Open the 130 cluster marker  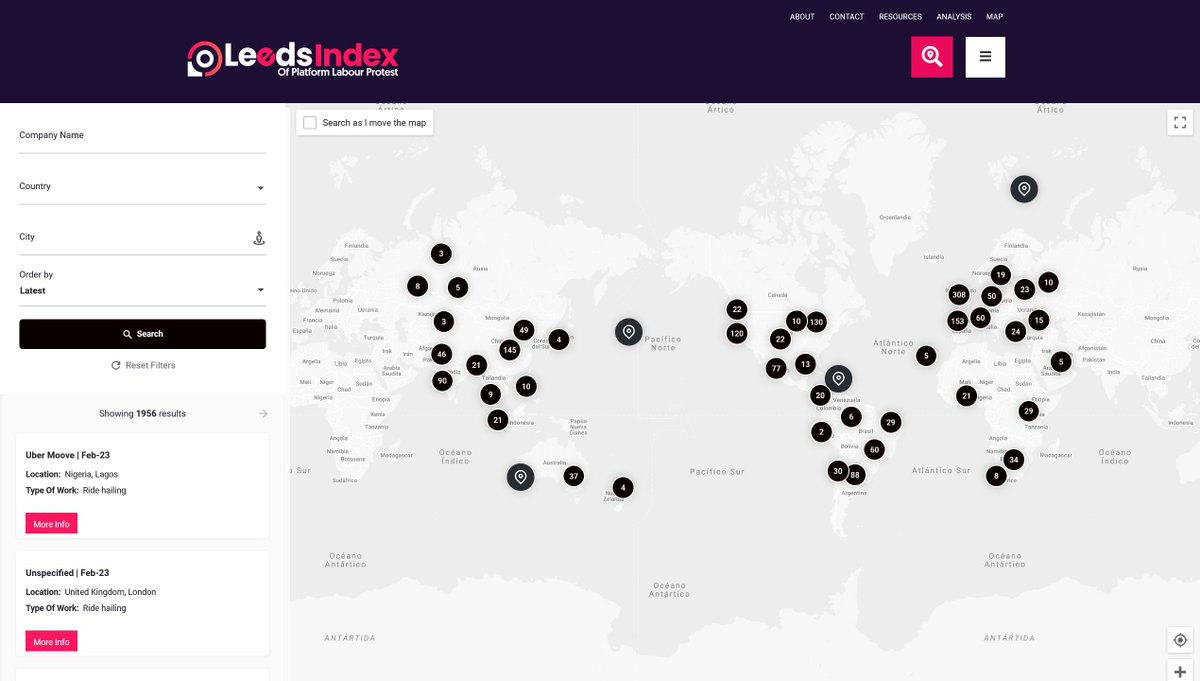pos(816,321)
